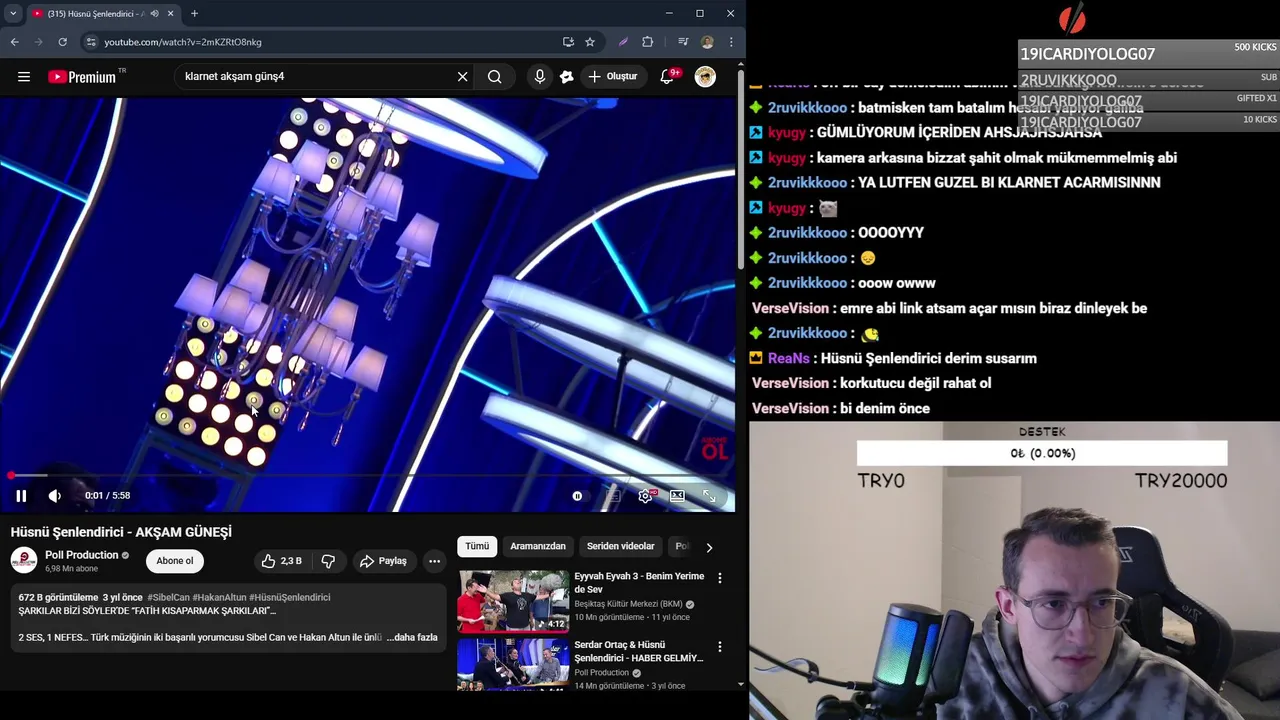Image resolution: width=1280 pixels, height=720 pixels.
Task: Select the Seriden videolar filter chip
Action: click(620, 546)
